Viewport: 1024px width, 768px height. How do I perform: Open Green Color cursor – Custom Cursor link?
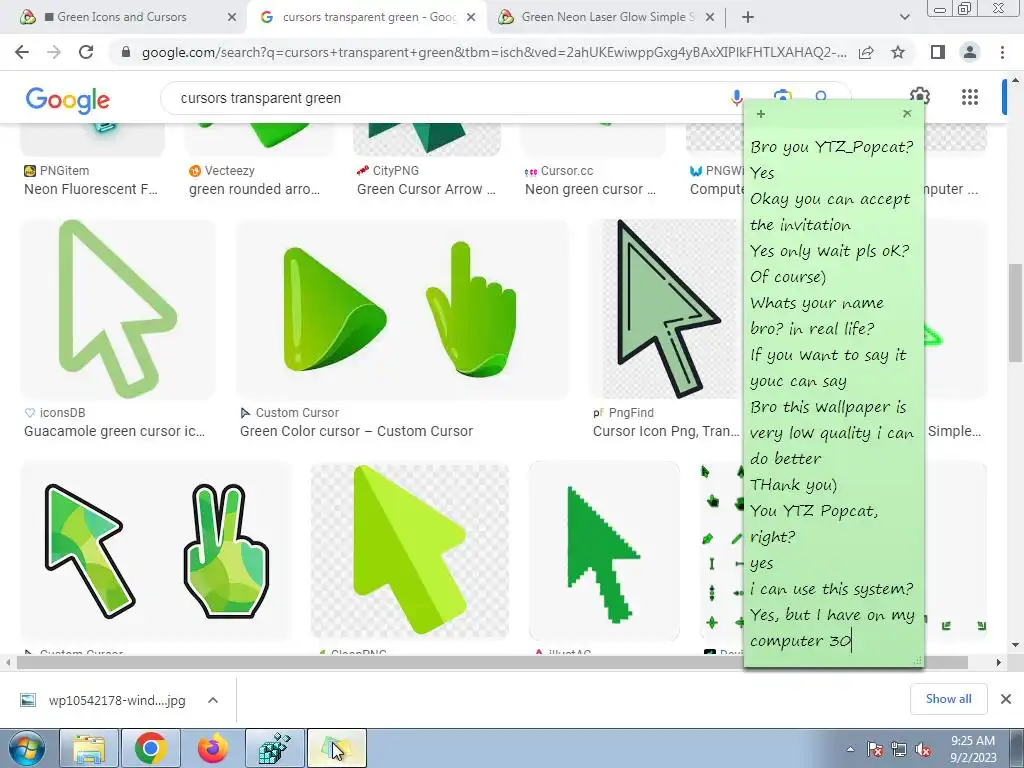357,431
